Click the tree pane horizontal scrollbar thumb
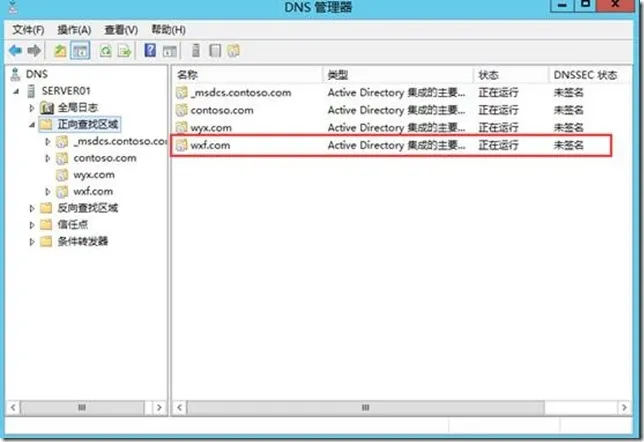This screenshot has width=644, height=442. click(82, 407)
